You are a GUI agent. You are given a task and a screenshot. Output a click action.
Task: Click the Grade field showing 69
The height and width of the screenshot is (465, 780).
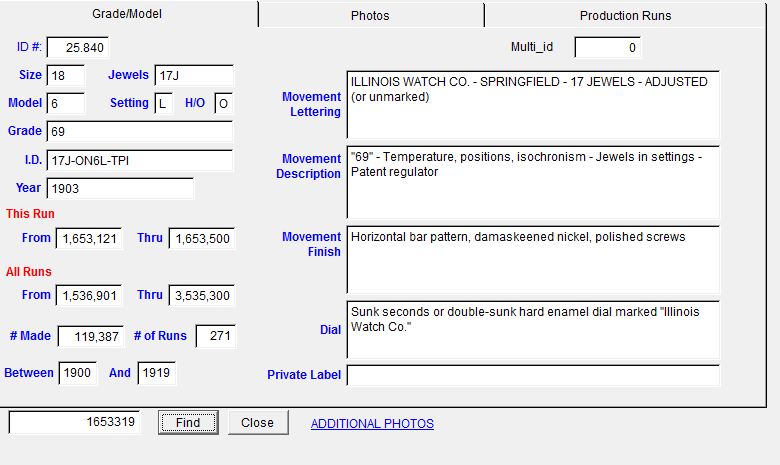(139, 131)
